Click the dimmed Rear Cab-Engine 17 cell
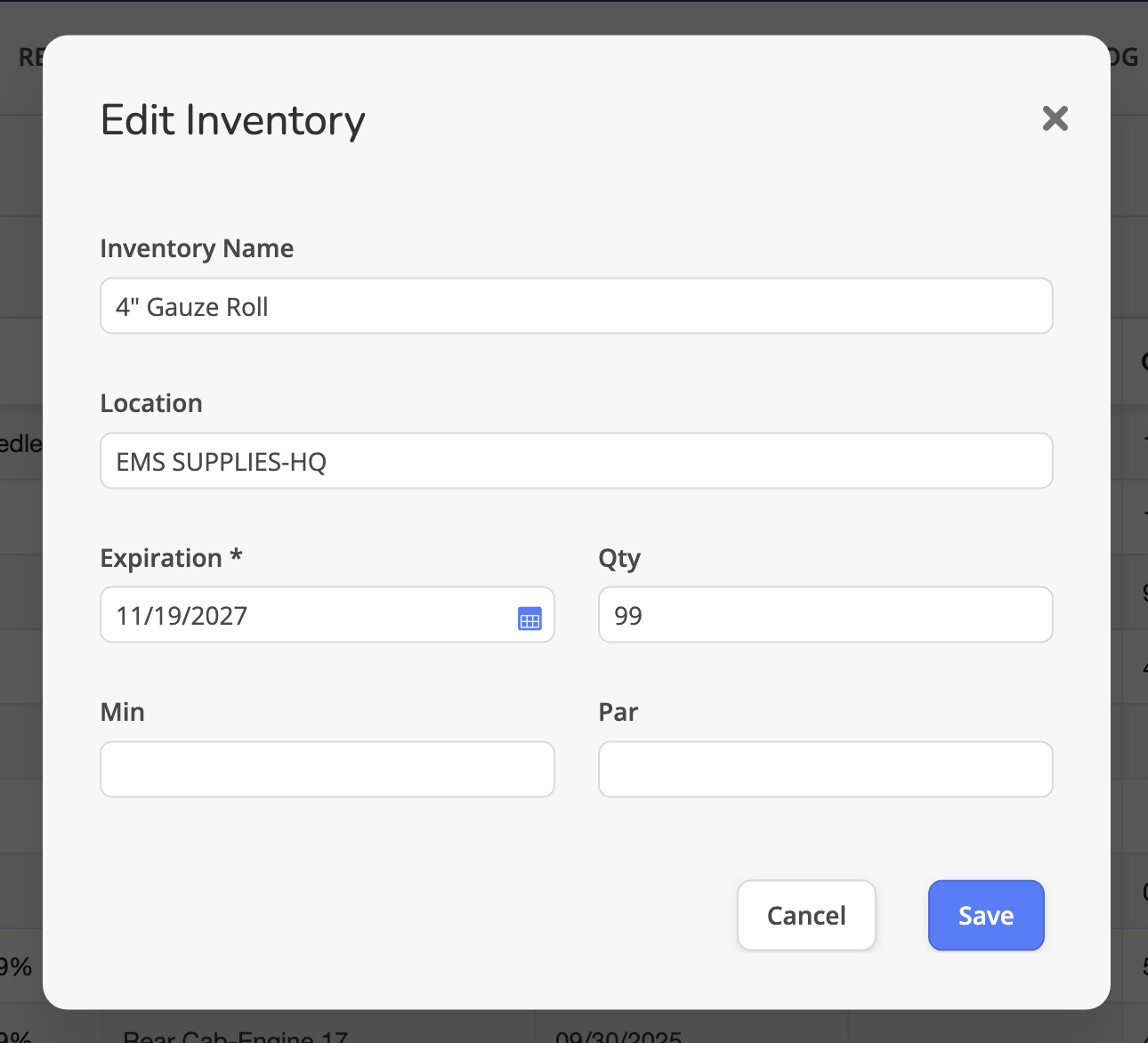The image size is (1148, 1043). pyautogui.click(x=236, y=1034)
